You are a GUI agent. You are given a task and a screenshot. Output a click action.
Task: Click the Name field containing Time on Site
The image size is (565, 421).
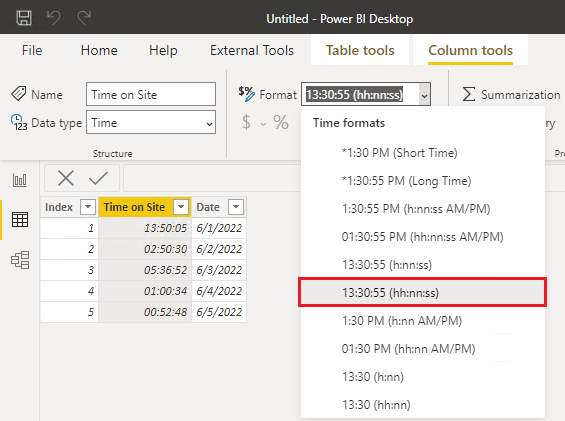pos(151,94)
